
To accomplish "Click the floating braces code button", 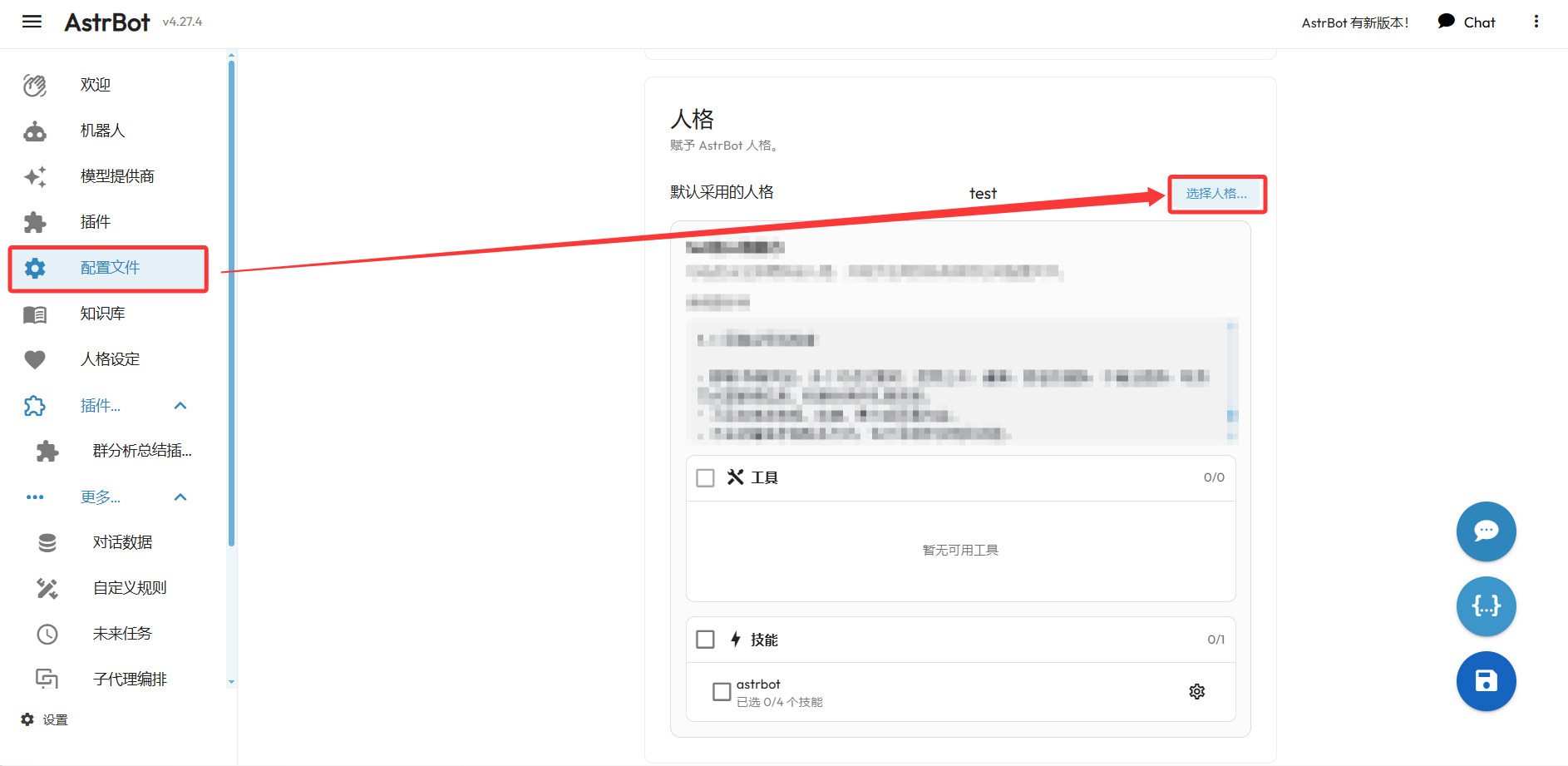I will click(1487, 606).
